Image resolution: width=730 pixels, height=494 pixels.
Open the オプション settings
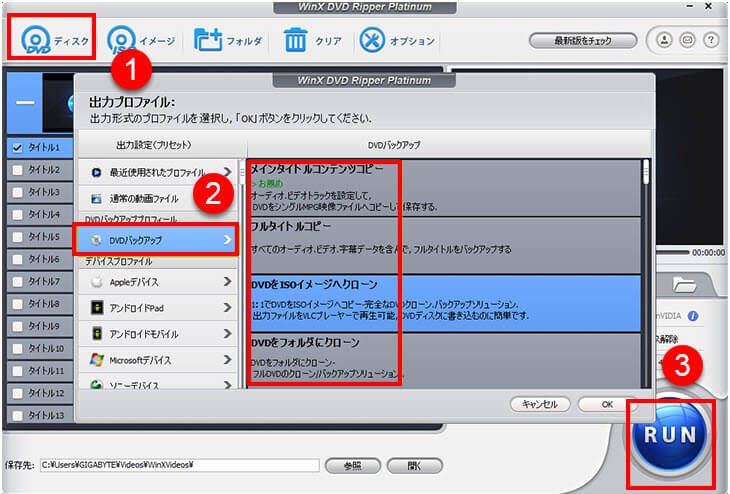(x=397, y=41)
